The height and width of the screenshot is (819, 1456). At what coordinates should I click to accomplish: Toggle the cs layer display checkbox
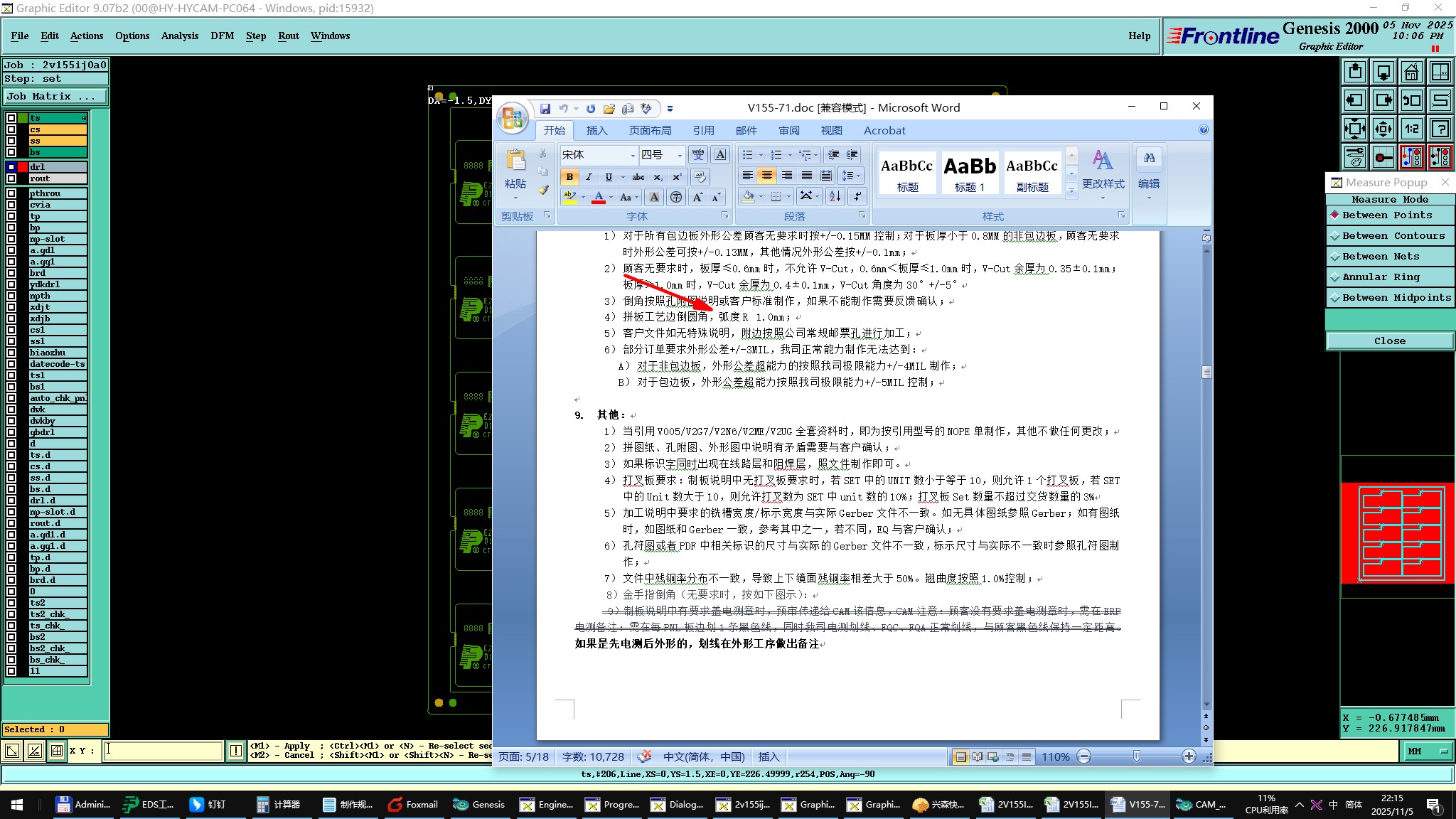11,129
